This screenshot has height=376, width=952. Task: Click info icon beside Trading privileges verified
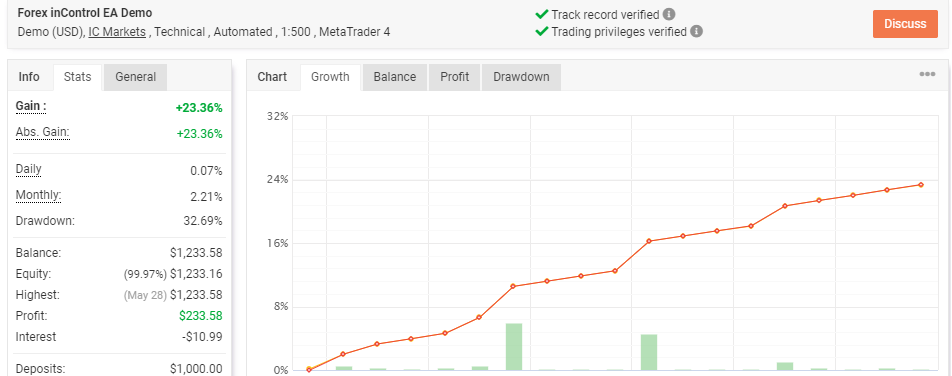click(x=696, y=31)
